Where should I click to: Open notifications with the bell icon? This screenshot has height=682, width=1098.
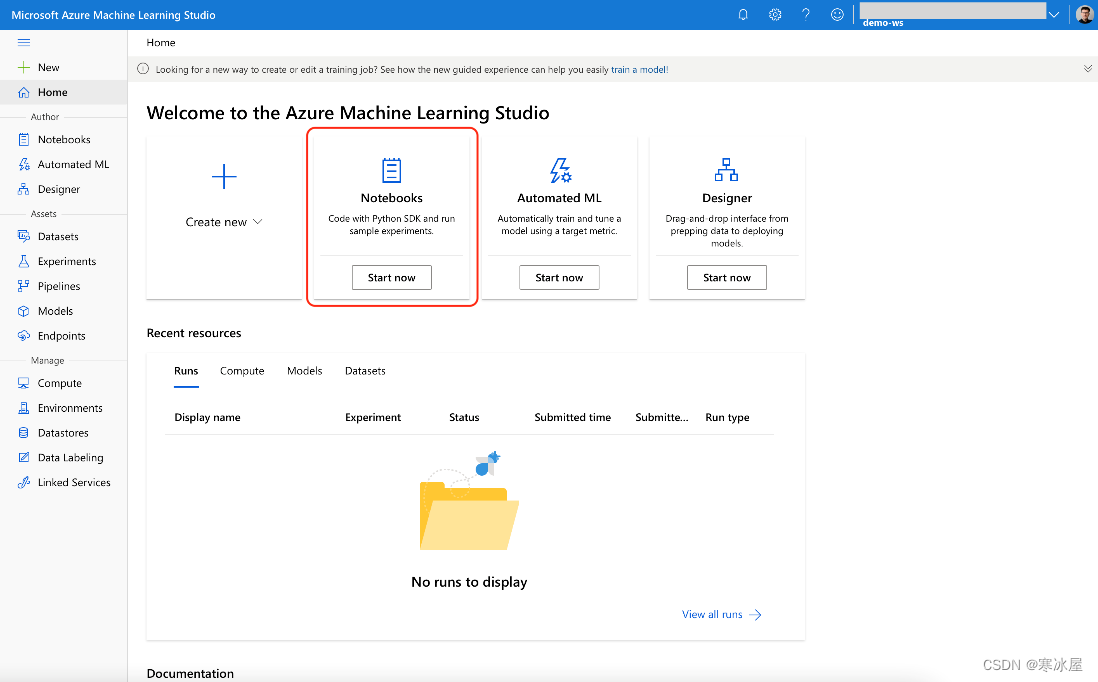pyautogui.click(x=743, y=15)
